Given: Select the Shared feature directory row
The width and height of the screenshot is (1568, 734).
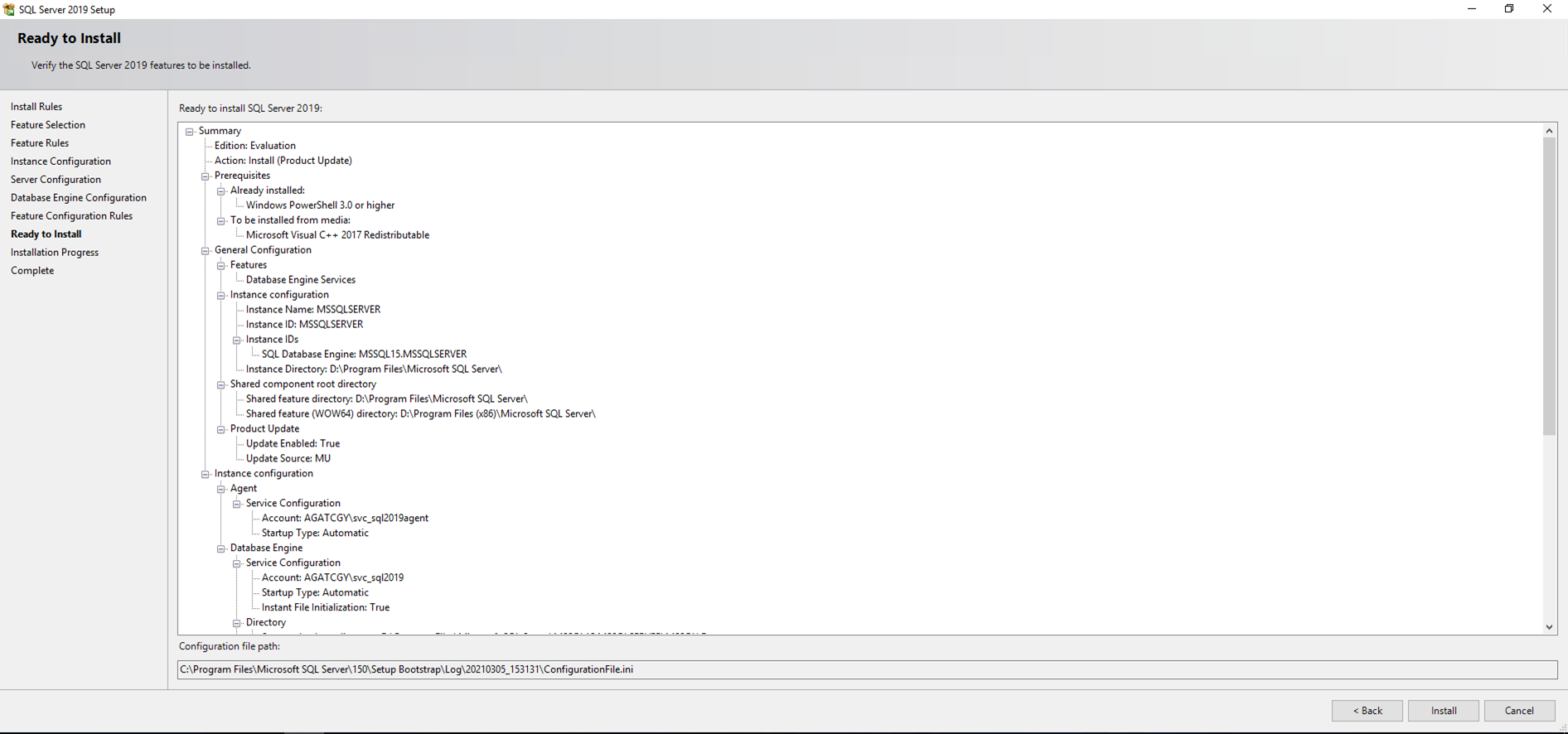Looking at the screenshot, I should point(386,399).
